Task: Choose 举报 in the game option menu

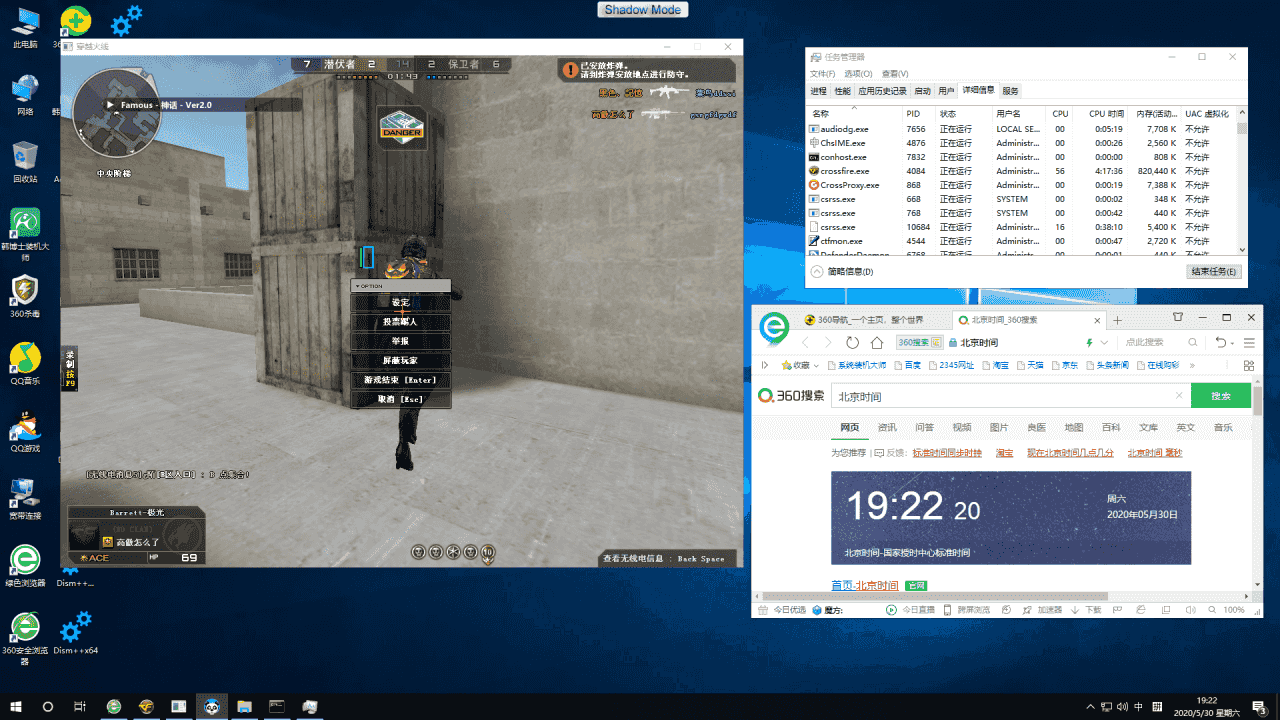Action: point(400,341)
